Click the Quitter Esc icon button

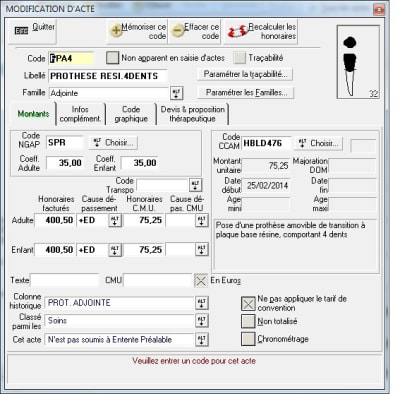[21, 31]
